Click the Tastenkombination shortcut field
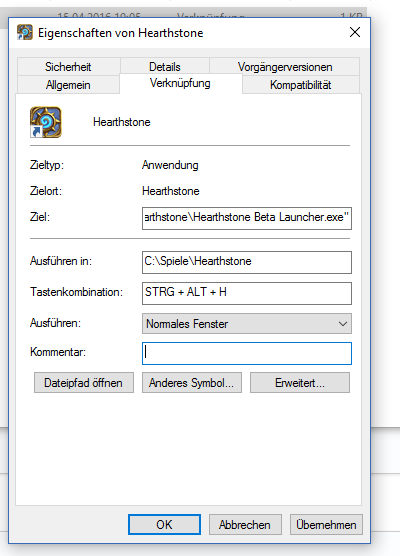The height and width of the screenshot is (556, 400). click(x=247, y=293)
